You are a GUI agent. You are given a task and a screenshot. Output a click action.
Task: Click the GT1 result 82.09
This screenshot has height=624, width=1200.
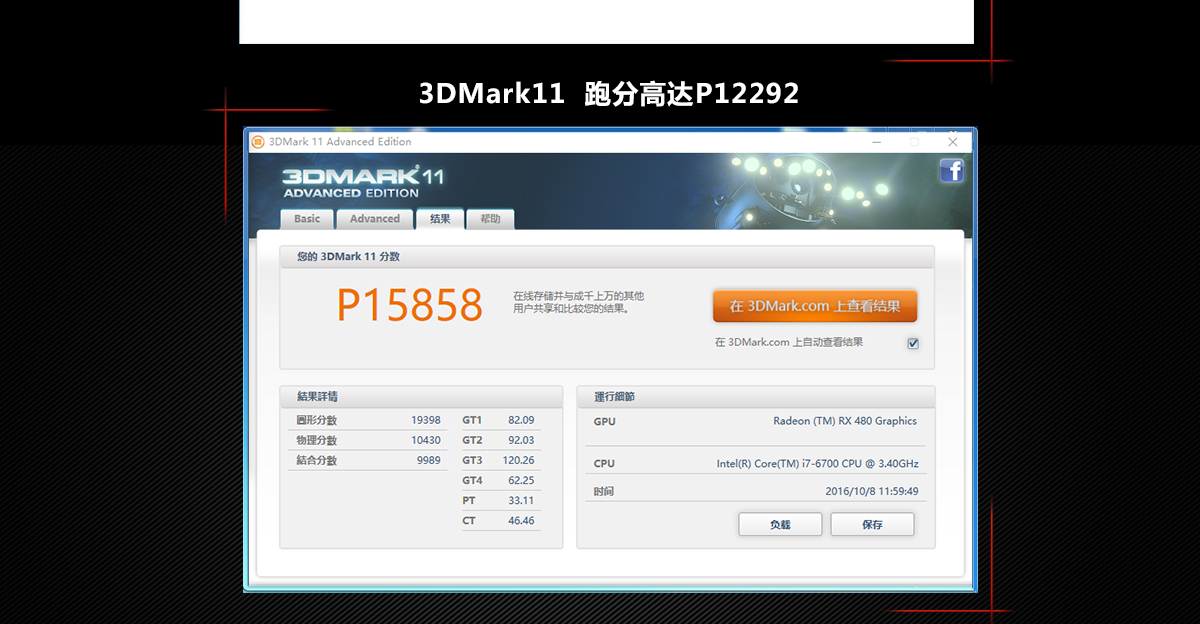(x=521, y=420)
